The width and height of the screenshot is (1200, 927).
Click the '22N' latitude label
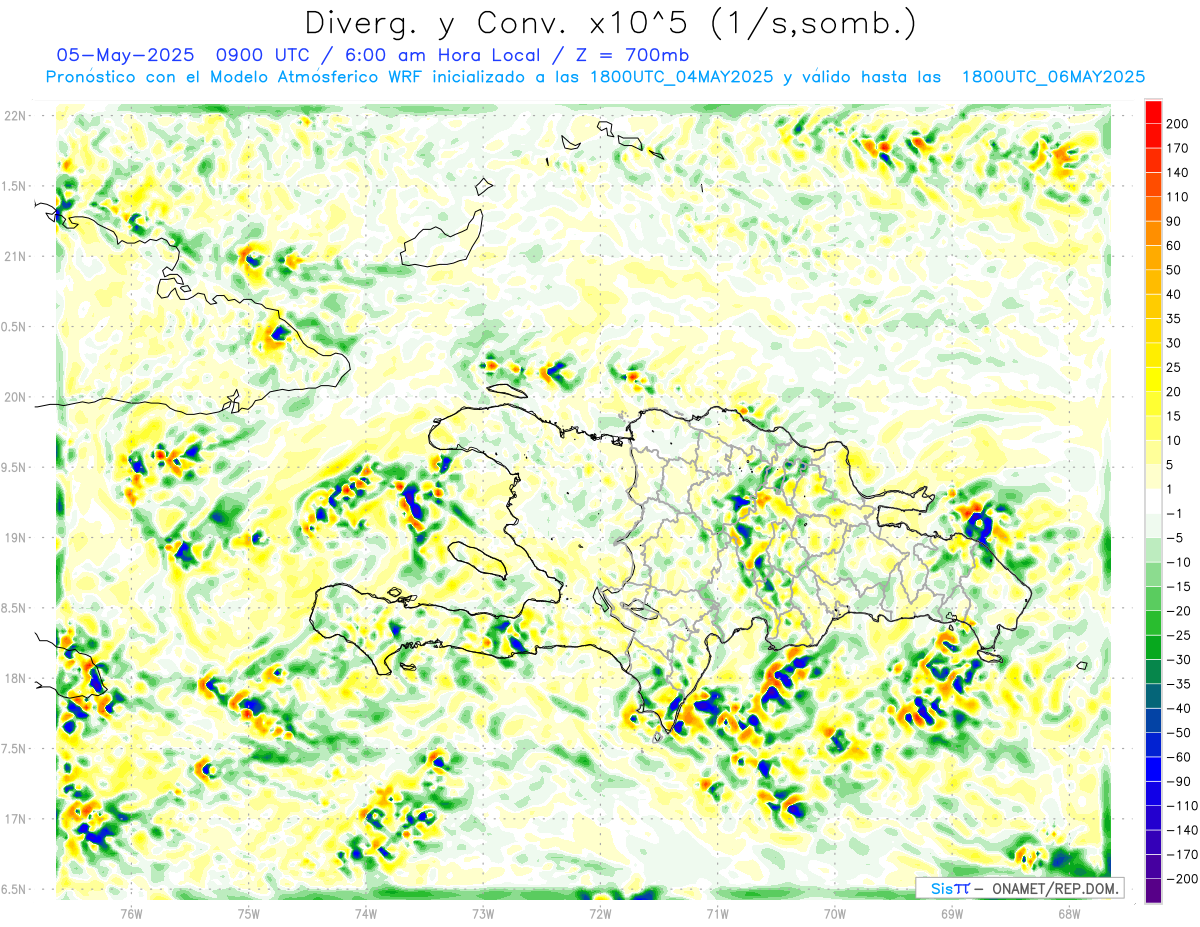(x=15, y=116)
